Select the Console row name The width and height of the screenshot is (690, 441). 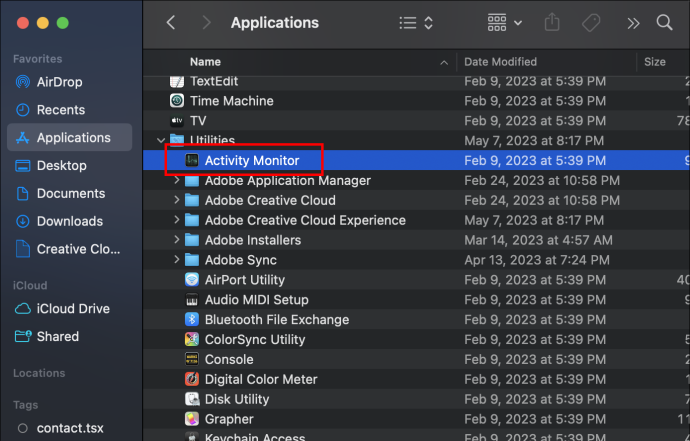[229, 360]
